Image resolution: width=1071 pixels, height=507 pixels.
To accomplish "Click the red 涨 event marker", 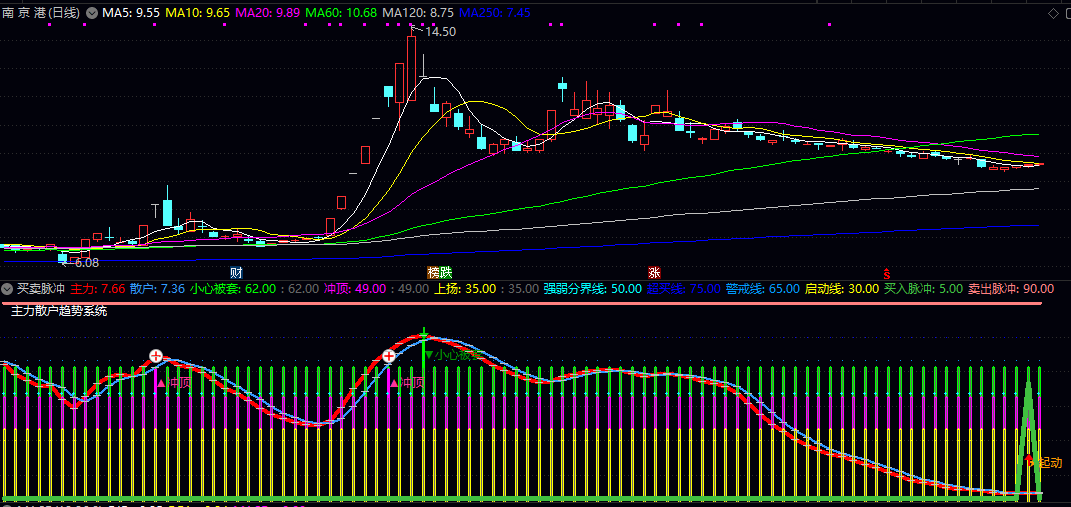I will [654, 272].
